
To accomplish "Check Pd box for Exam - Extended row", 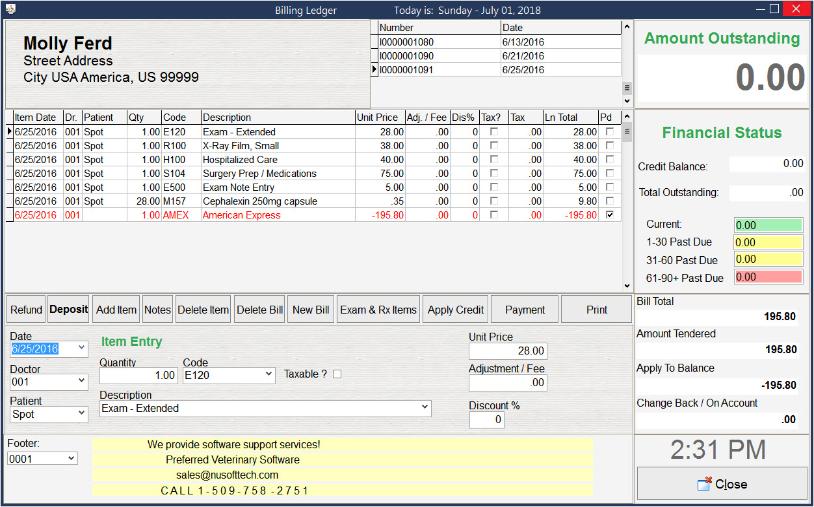I will click(x=610, y=131).
